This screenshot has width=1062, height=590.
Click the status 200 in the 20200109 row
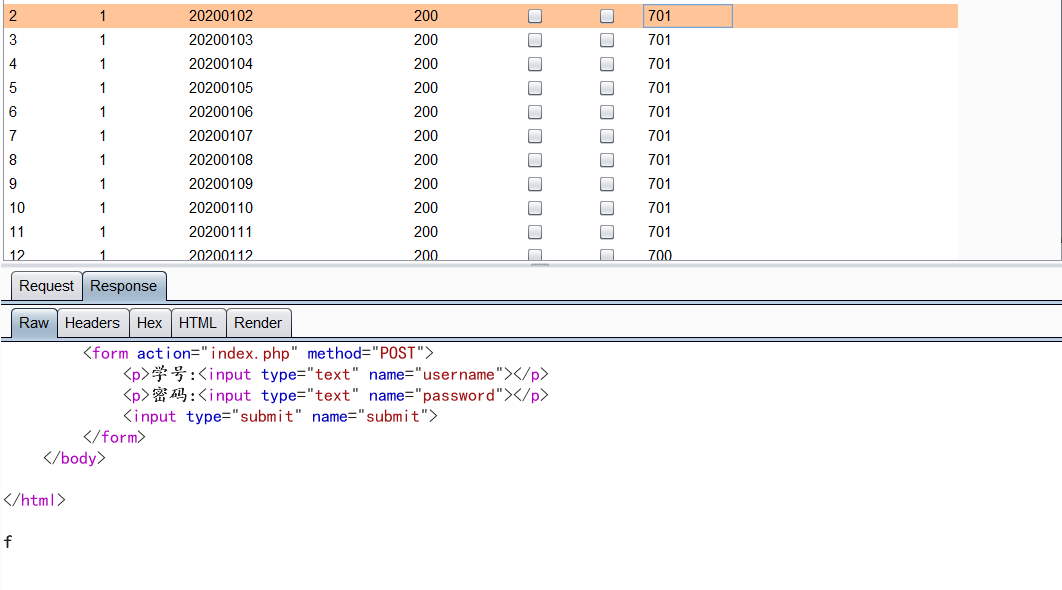(426, 184)
